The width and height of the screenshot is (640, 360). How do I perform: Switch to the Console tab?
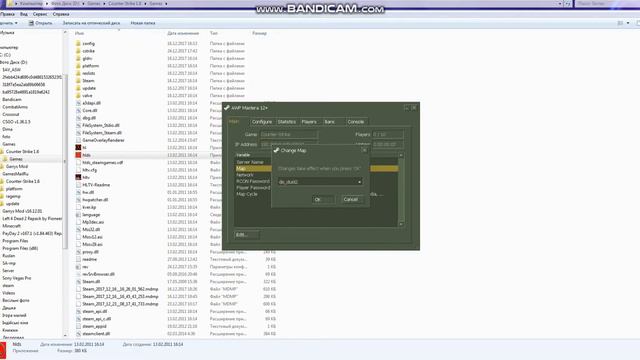point(356,122)
